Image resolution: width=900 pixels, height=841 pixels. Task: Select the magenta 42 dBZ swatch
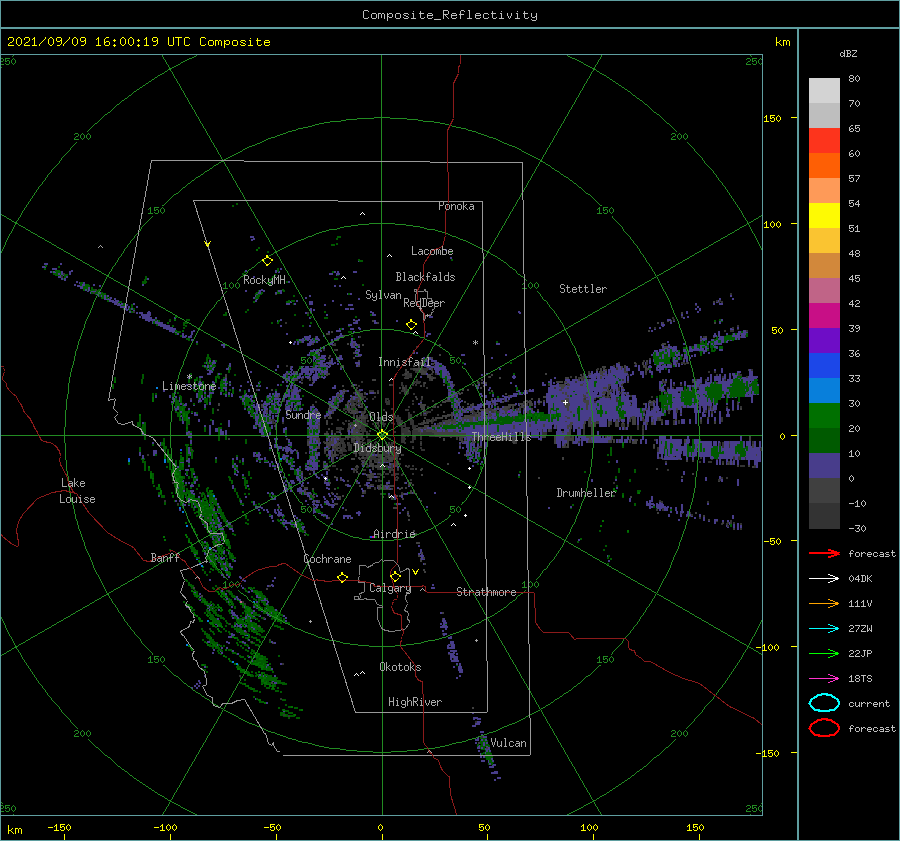pyautogui.click(x=824, y=315)
